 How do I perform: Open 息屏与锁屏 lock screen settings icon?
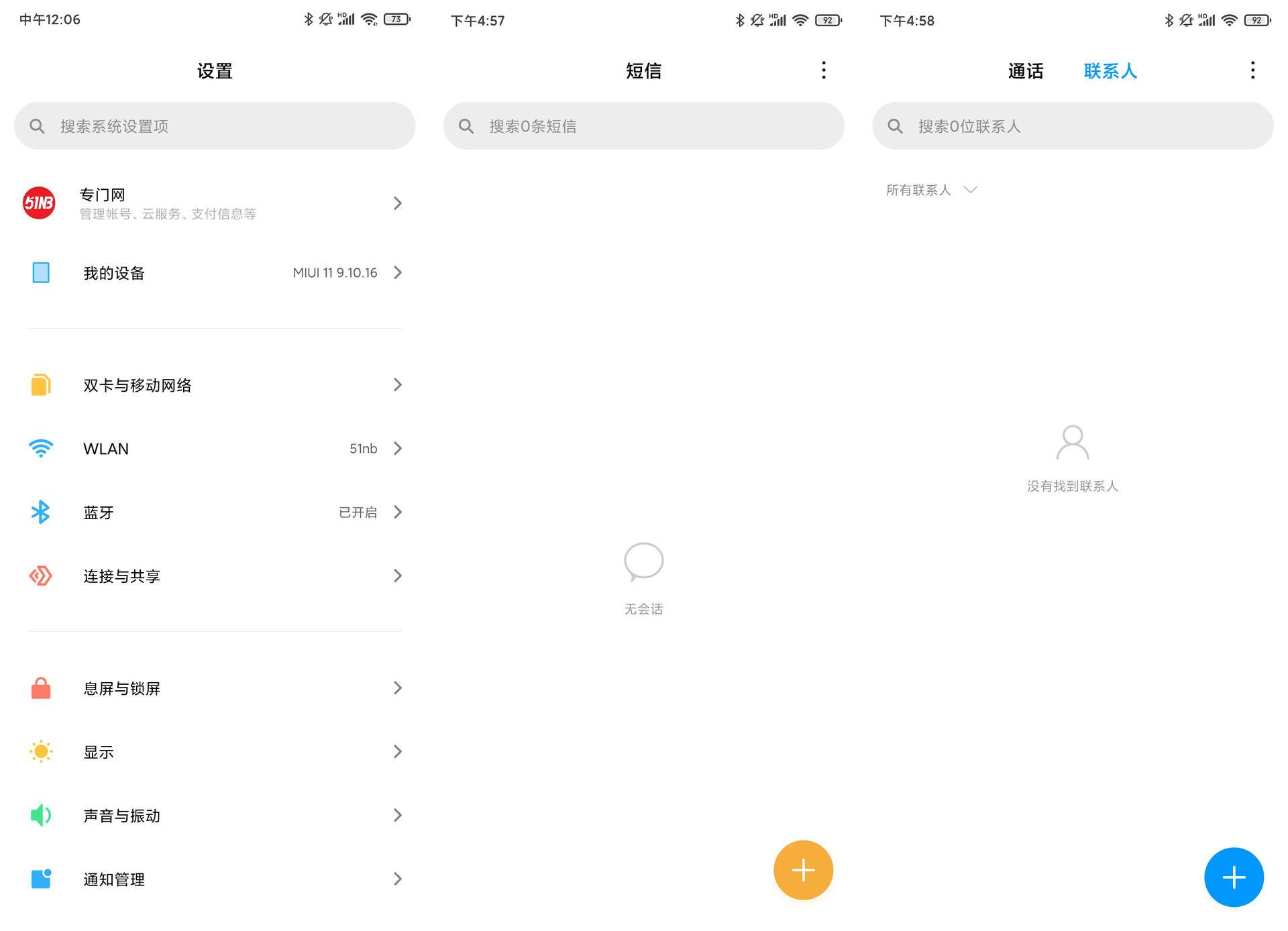click(x=40, y=688)
